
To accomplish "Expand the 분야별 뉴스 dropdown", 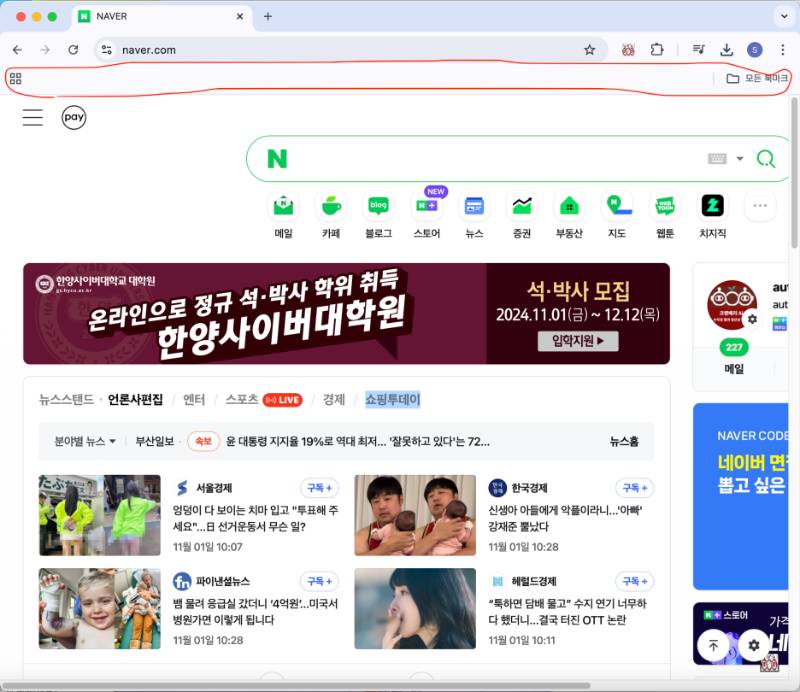I will tap(85, 441).
